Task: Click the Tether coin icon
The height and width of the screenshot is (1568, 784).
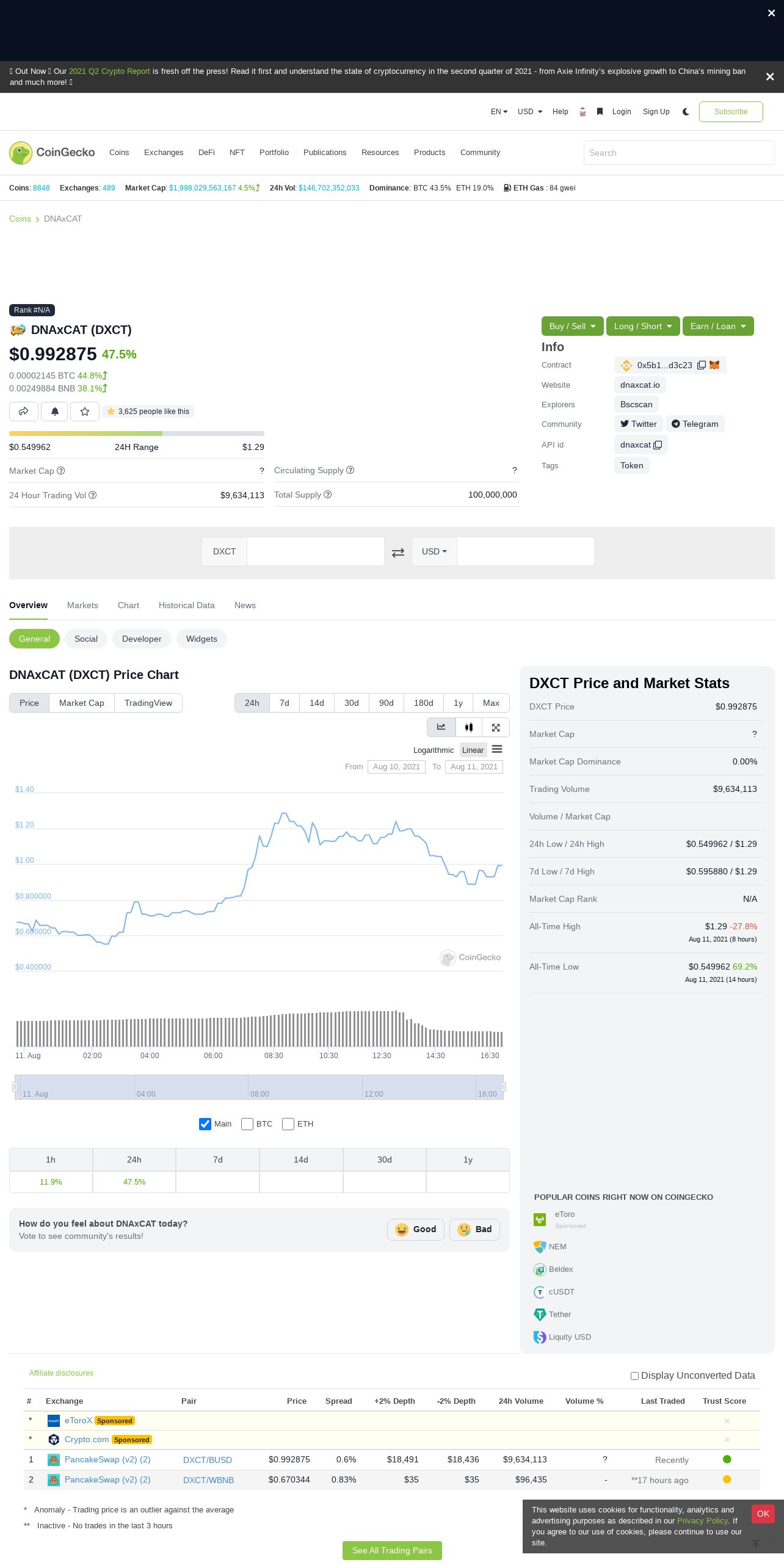Action: tap(540, 1315)
